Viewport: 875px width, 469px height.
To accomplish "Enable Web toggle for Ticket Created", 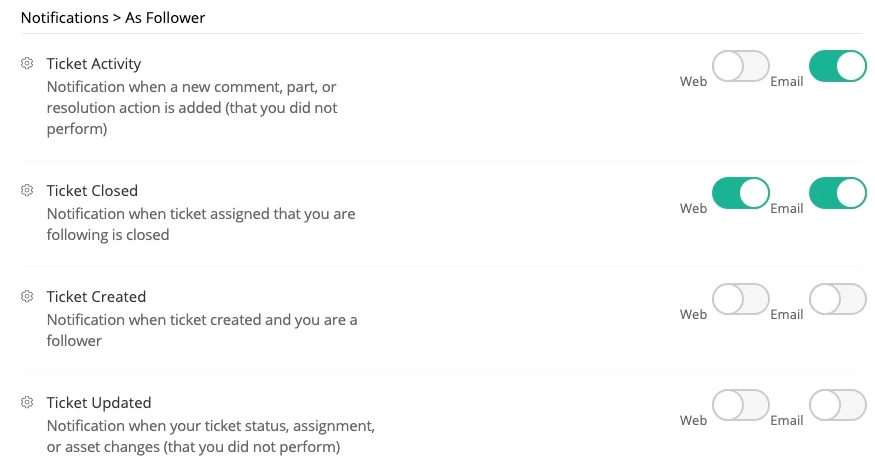I will tap(740, 299).
